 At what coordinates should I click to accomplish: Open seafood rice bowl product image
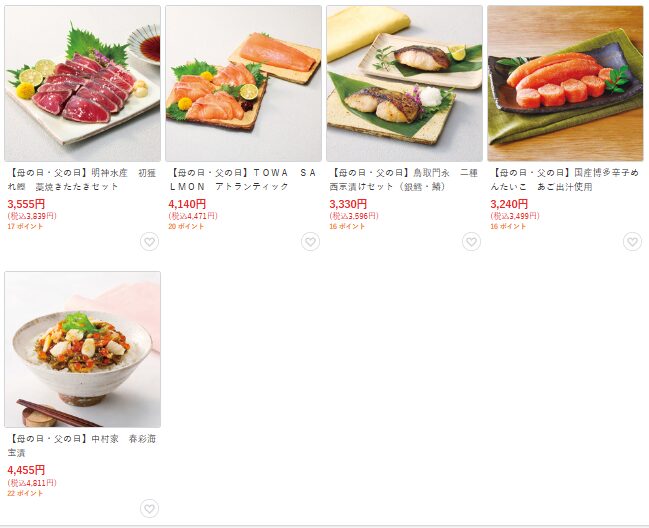coord(82,350)
